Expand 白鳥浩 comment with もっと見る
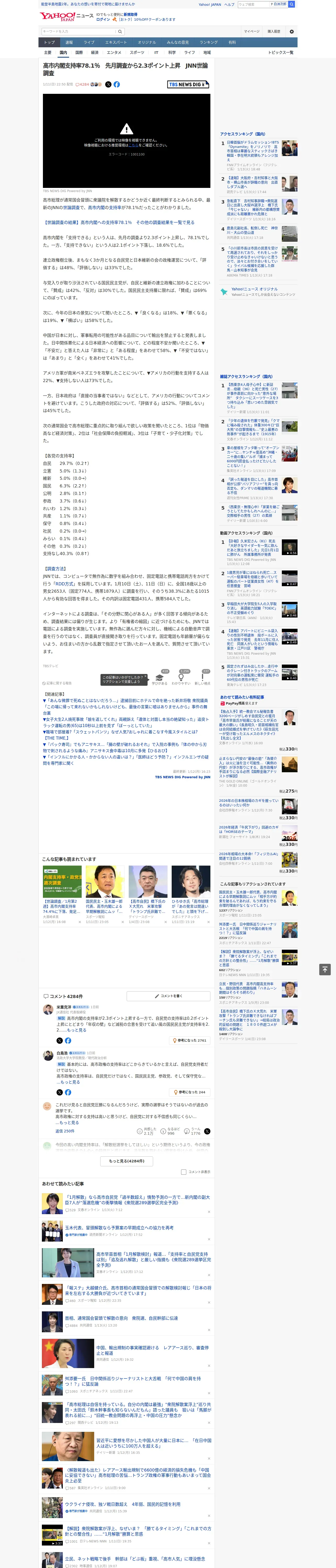The image size is (336, 1568). click(71, 1082)
